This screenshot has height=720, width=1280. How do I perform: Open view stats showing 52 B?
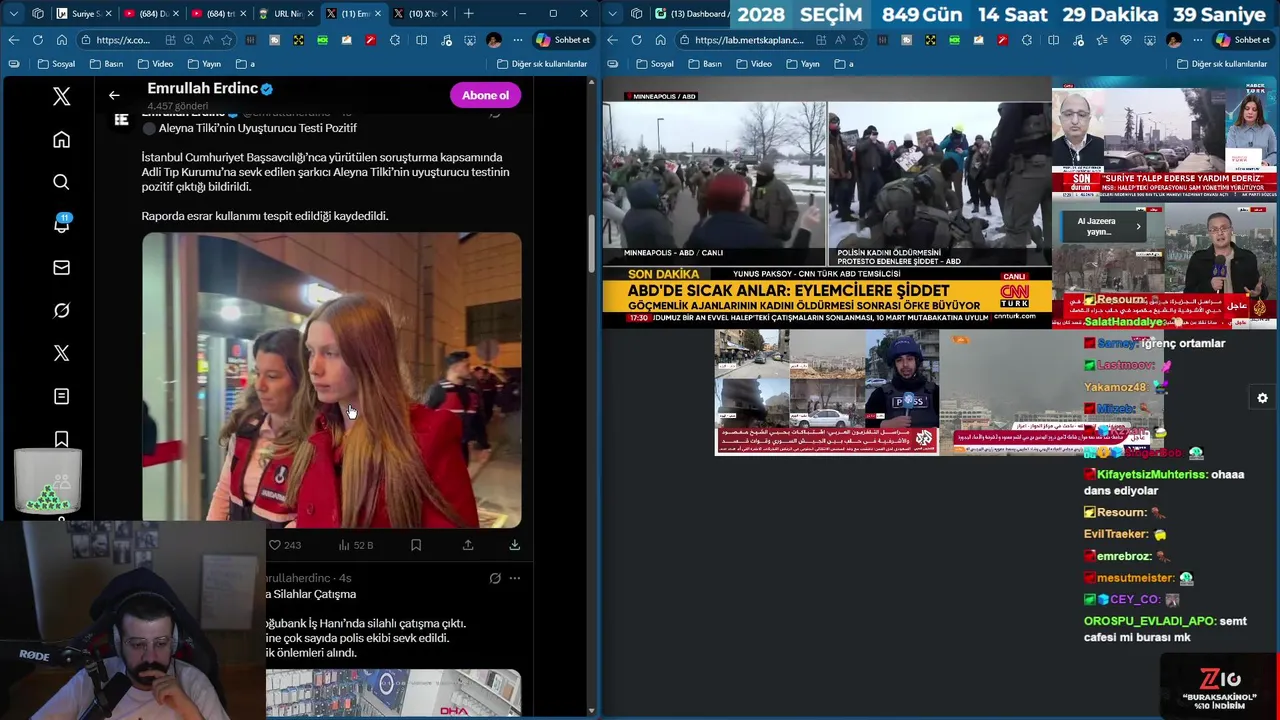click(355, 545)
